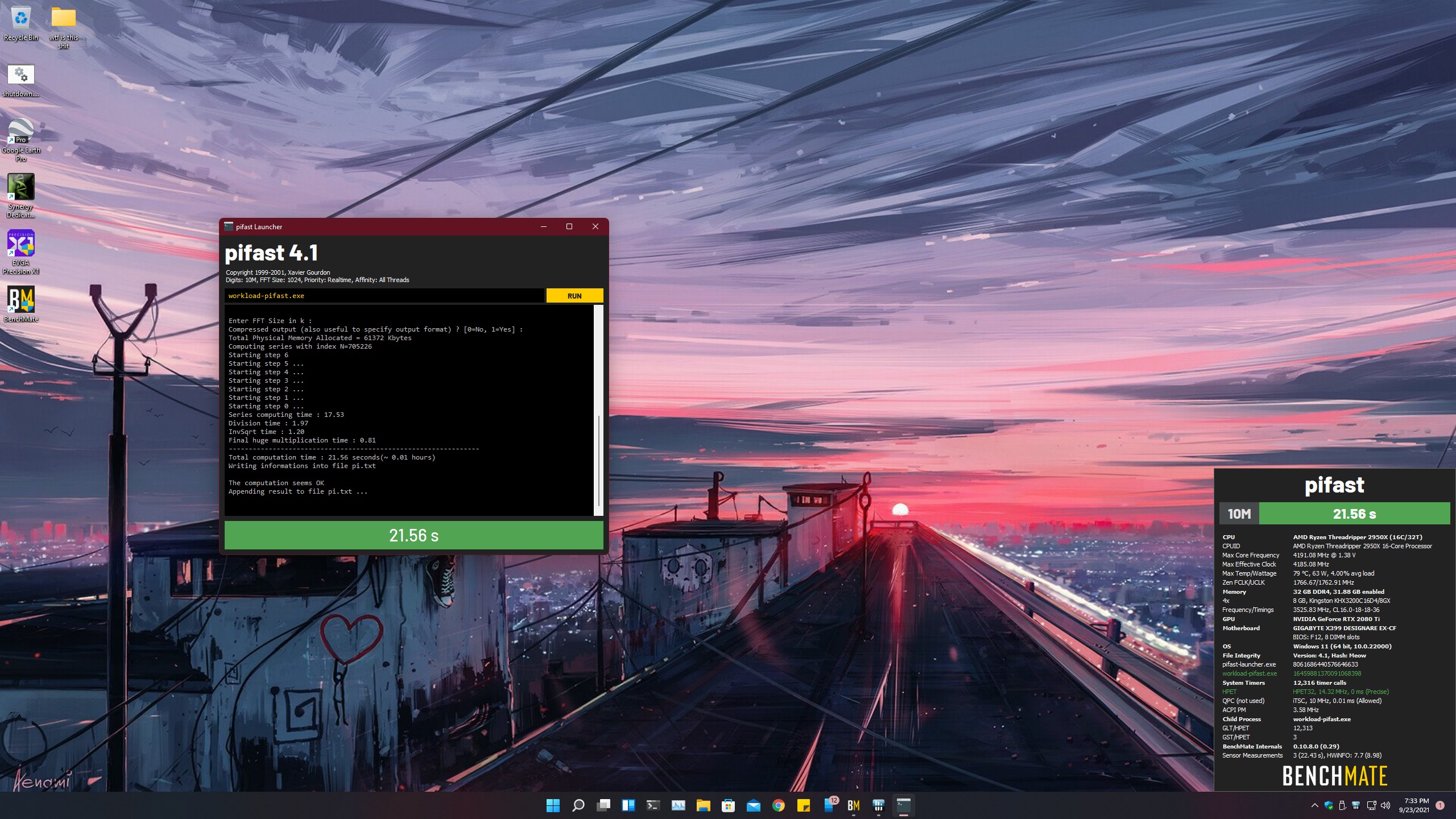Open HWiNFO system tray icon
Screen dimensions: 1456x819
pos(1356,805)
